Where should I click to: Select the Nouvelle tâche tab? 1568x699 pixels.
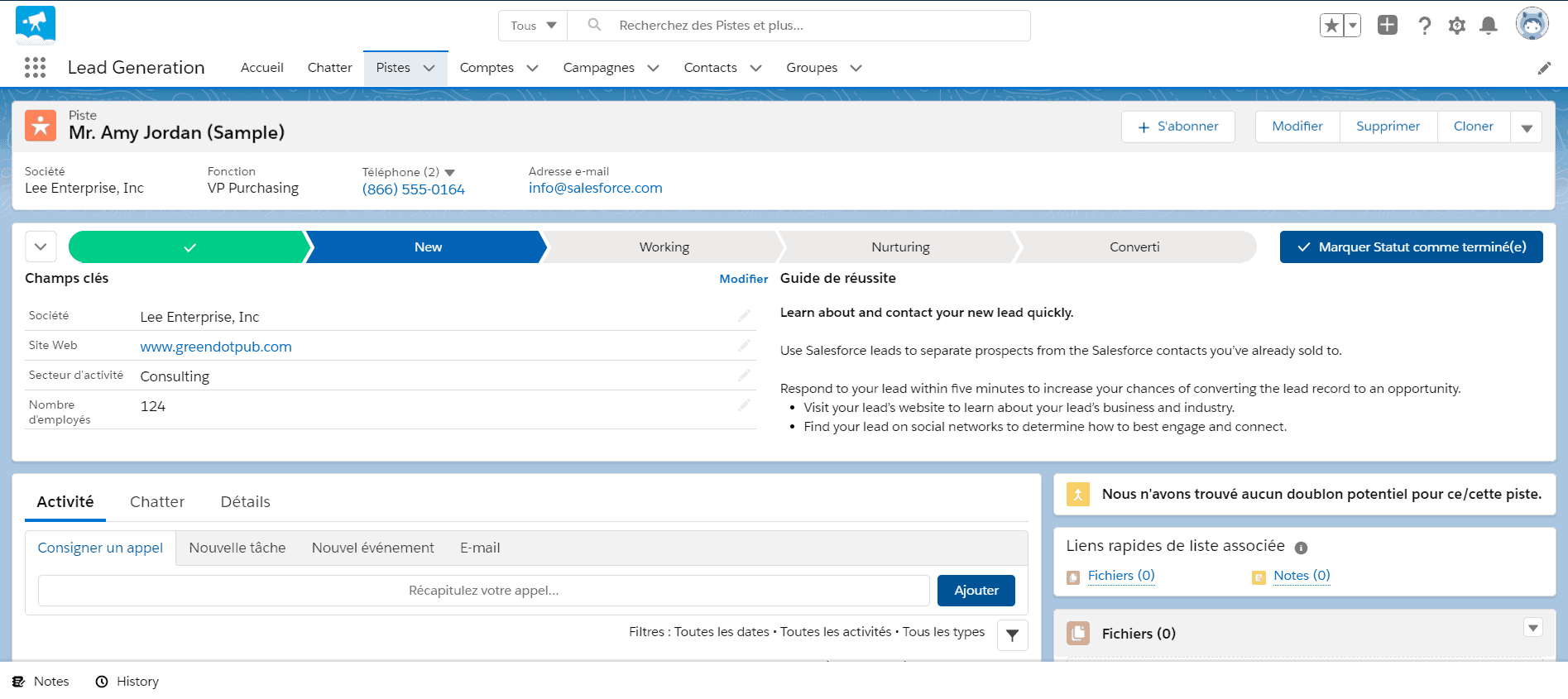click(x=237, y=548)
